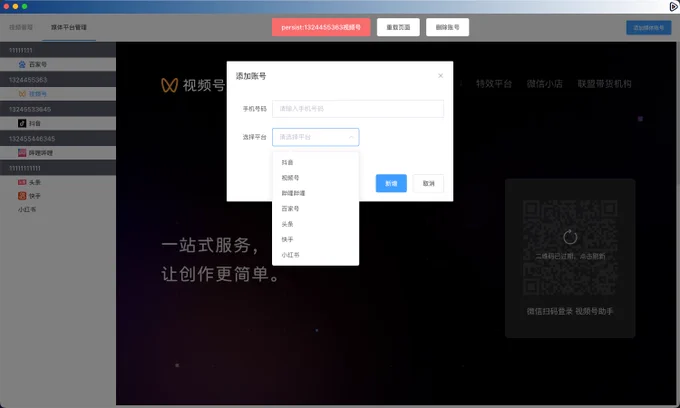Screen dimensions: 680x408
Task: Choose 哔哩哔哩 from the platform list
Action: tap(315, 193)
